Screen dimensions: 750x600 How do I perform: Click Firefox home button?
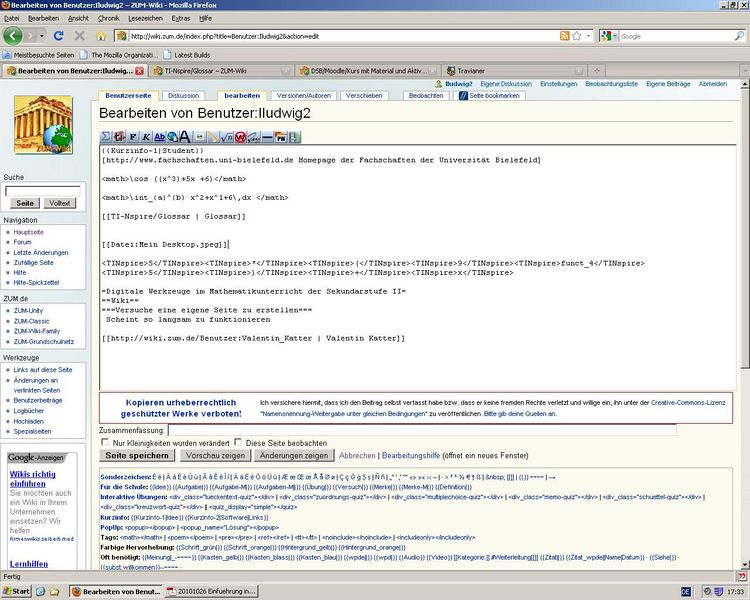[x=100, y=36]
